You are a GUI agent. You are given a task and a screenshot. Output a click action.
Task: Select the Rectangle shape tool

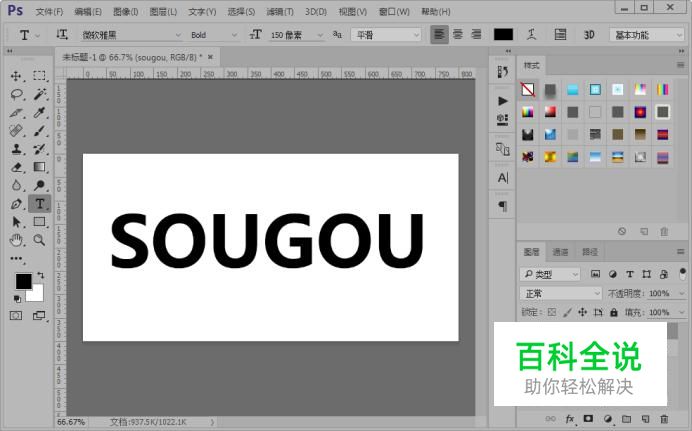[x=39, y=222]
